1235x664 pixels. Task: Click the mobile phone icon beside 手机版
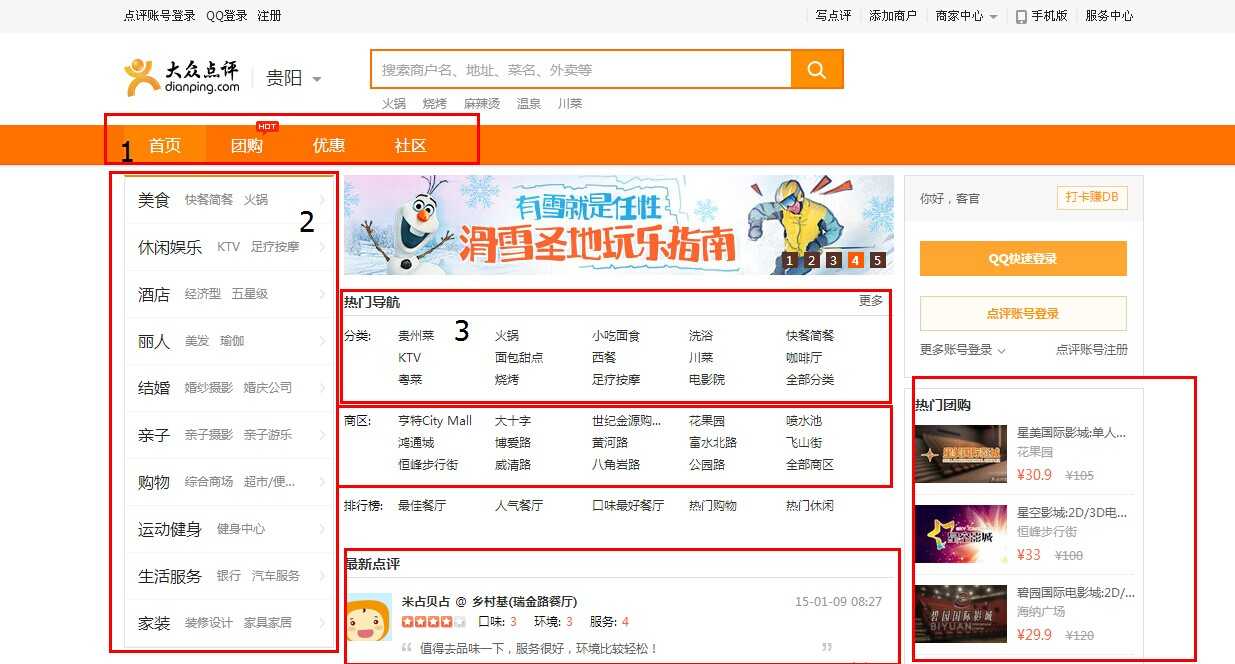click(1021, 16)
